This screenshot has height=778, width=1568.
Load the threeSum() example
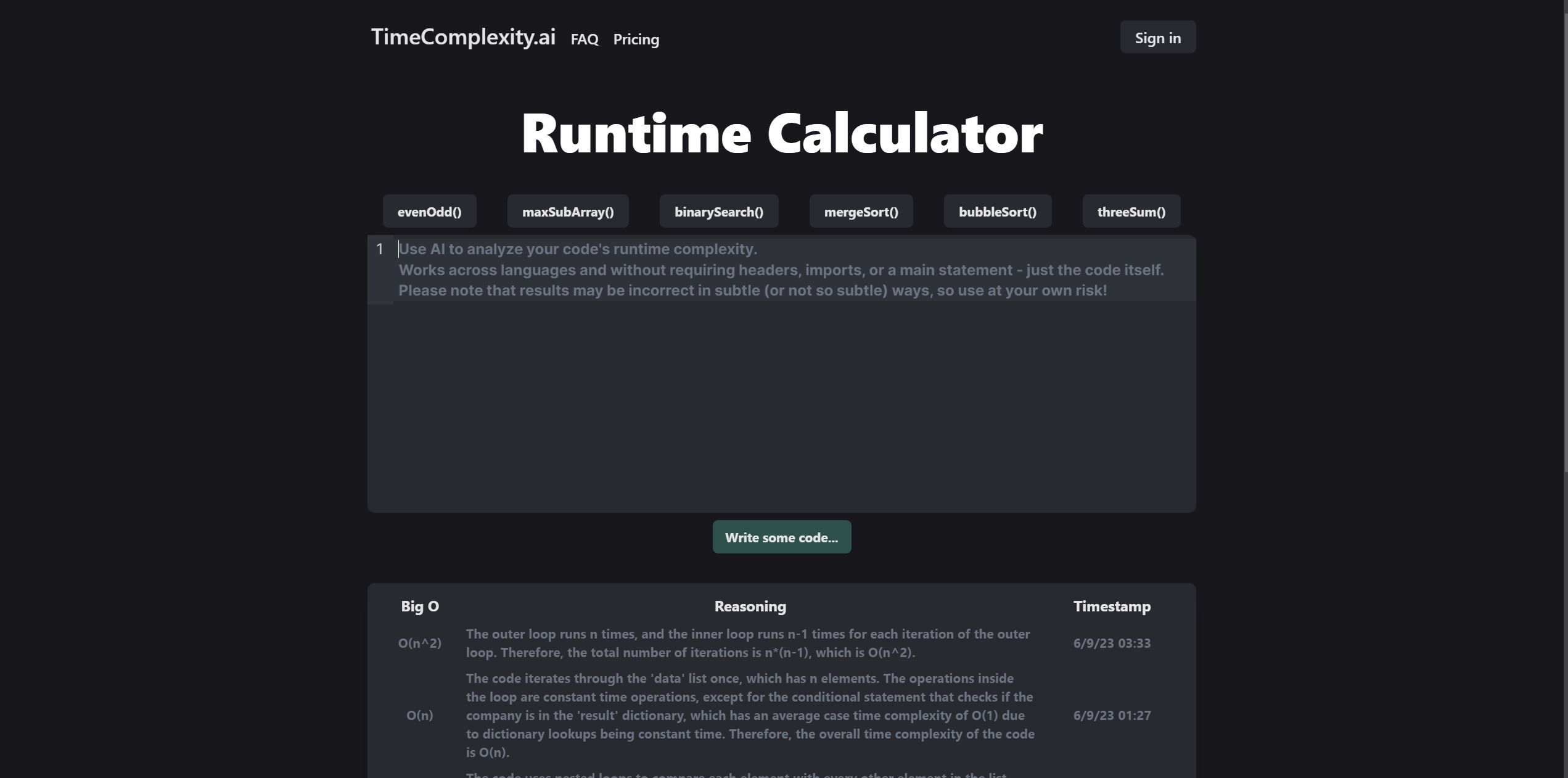coord(1131,211)
